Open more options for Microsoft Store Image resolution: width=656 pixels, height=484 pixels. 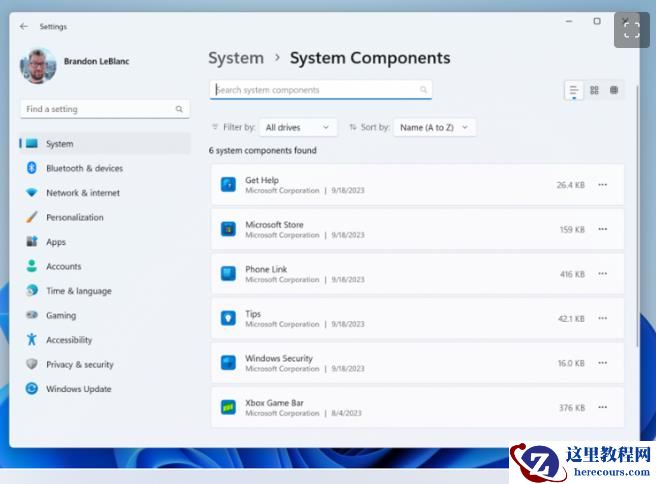point(602,229)
